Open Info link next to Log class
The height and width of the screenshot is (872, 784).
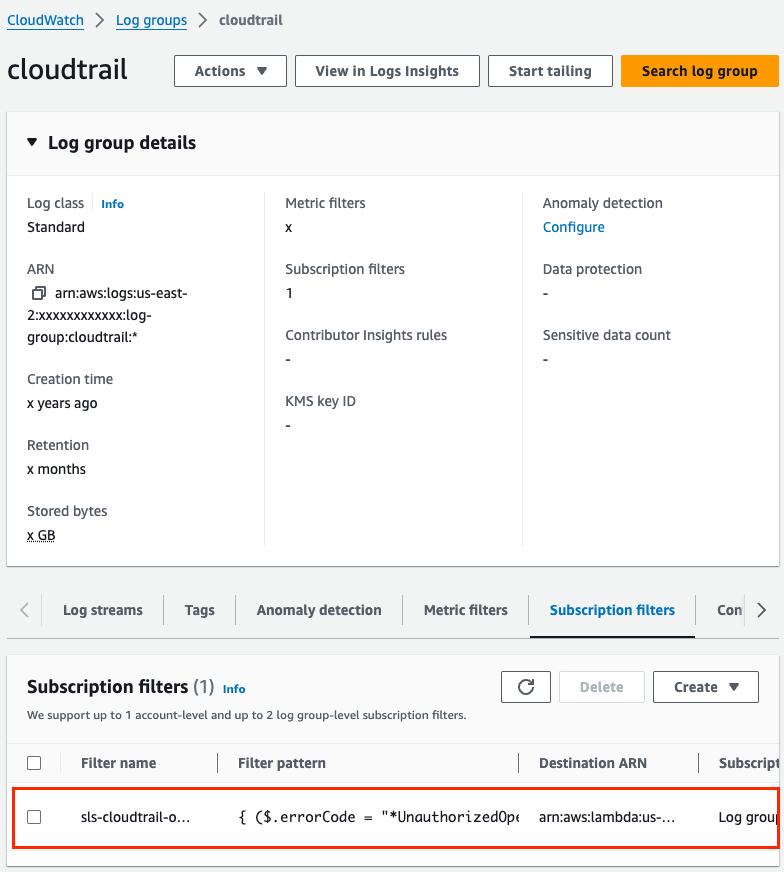point(112,204)
